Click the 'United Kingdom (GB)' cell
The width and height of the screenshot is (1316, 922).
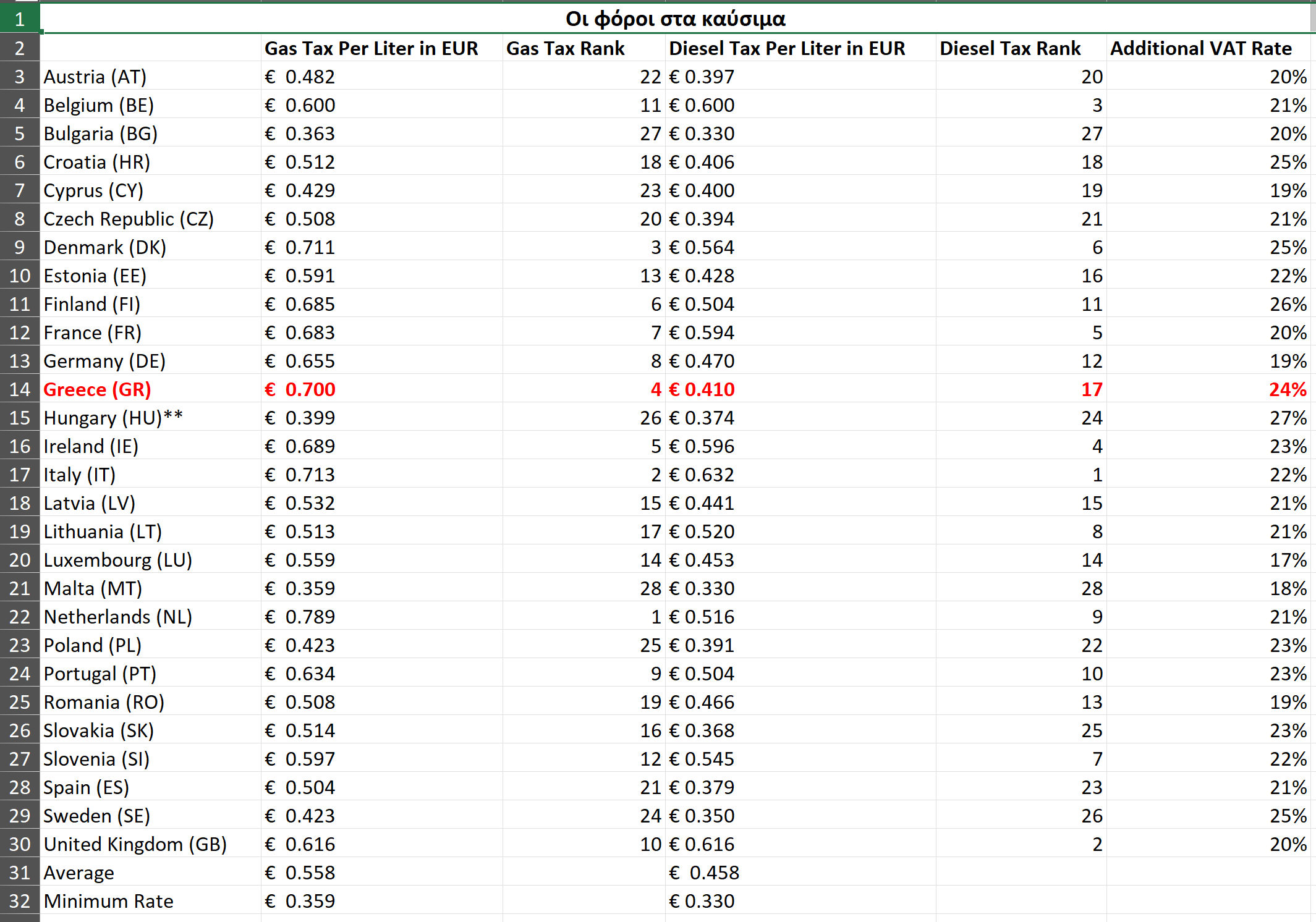150,844
